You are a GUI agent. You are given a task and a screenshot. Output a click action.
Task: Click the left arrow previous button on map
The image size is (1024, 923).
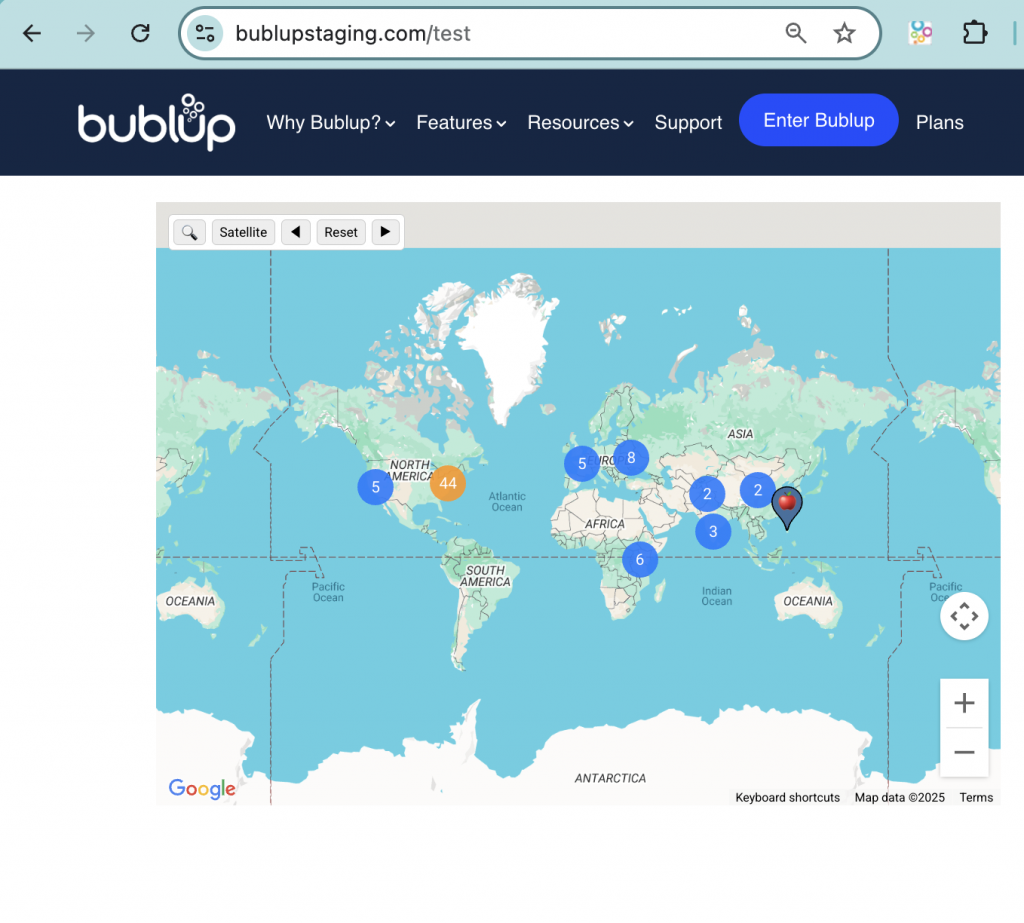coord(295,232)
